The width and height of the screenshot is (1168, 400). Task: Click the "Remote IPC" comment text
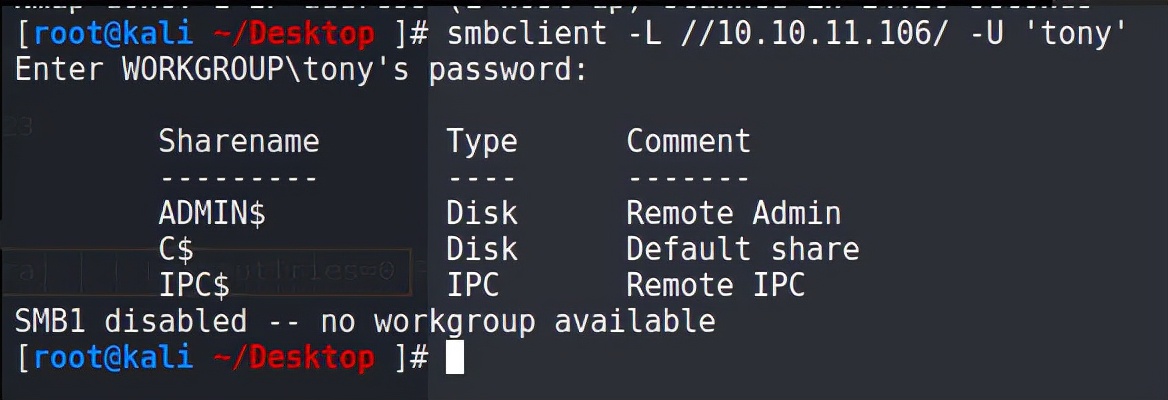point(715,285)
